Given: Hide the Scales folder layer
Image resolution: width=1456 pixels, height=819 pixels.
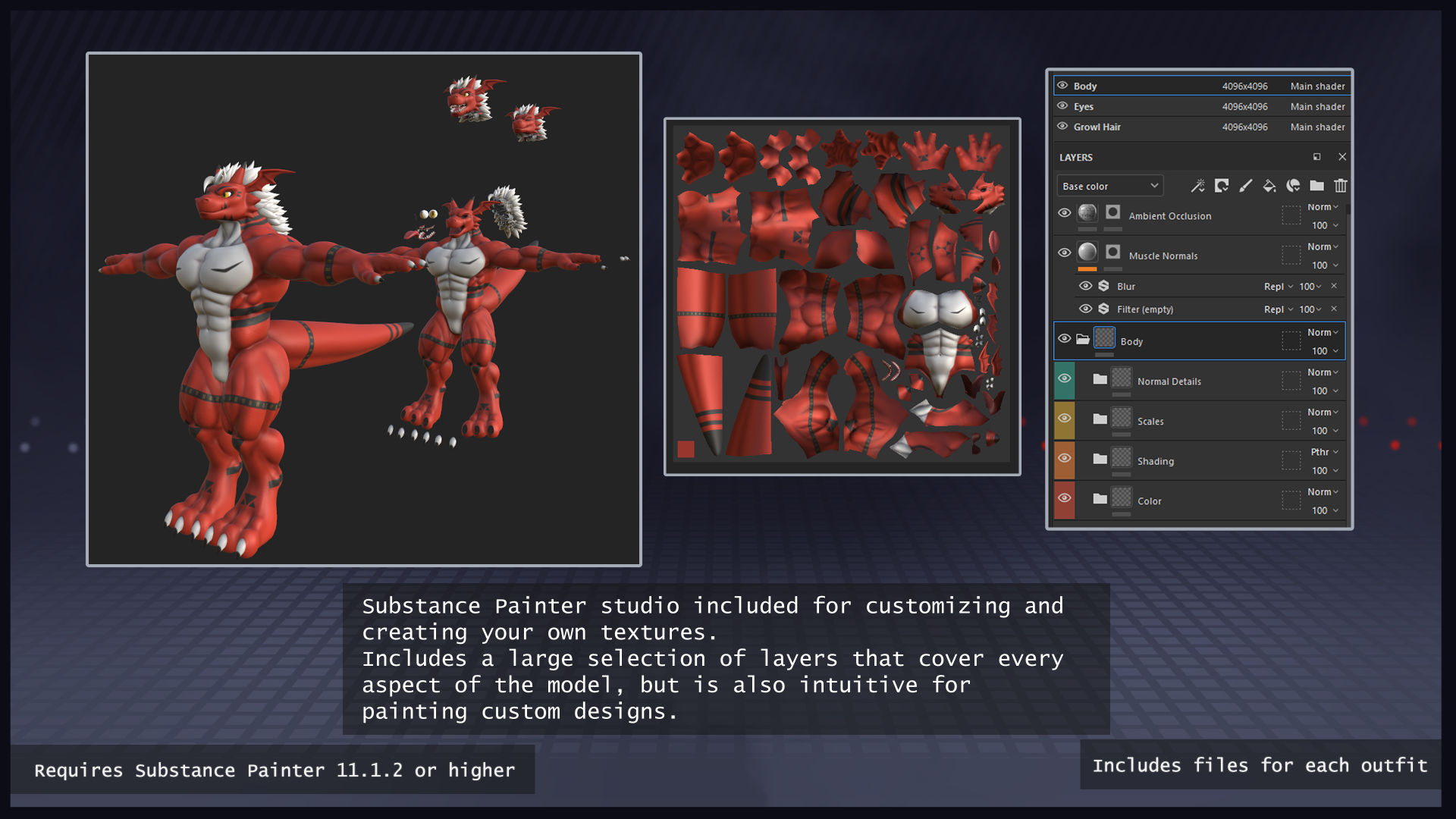Looking at the screenshot, I should tap(1064, 419).
